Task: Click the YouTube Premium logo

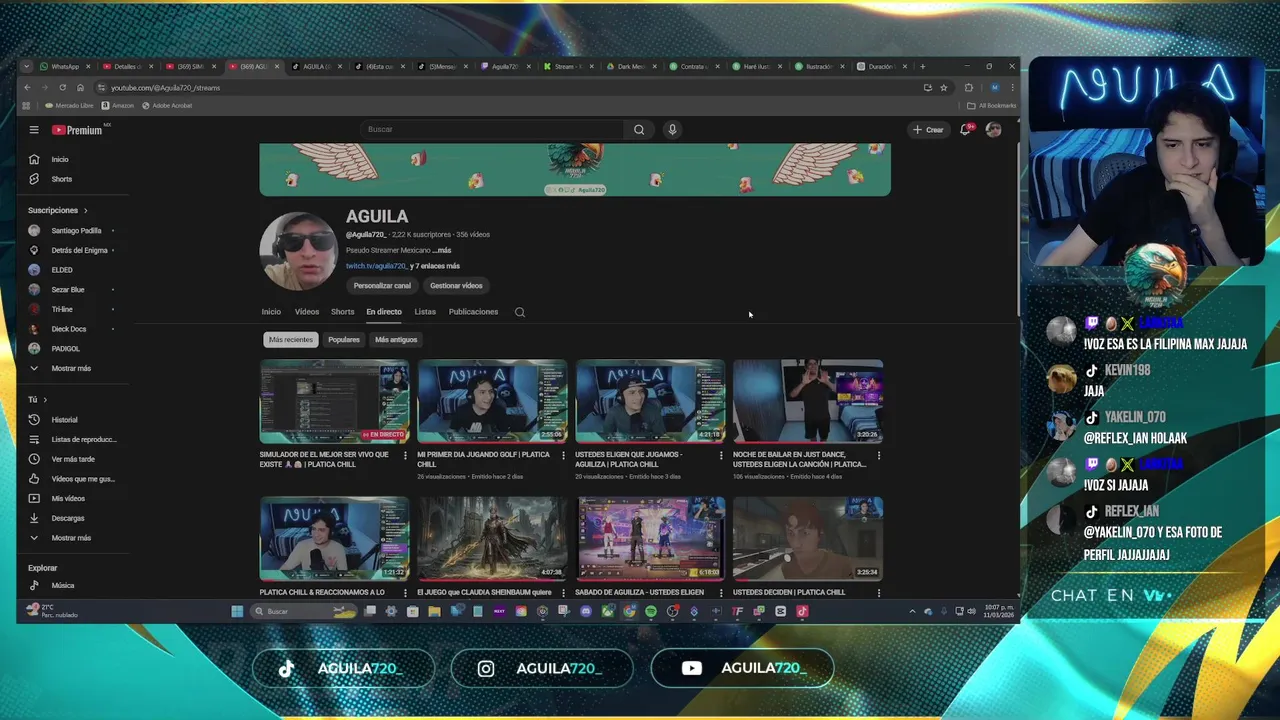Action: pyautogui.click(x=78, y=130)
